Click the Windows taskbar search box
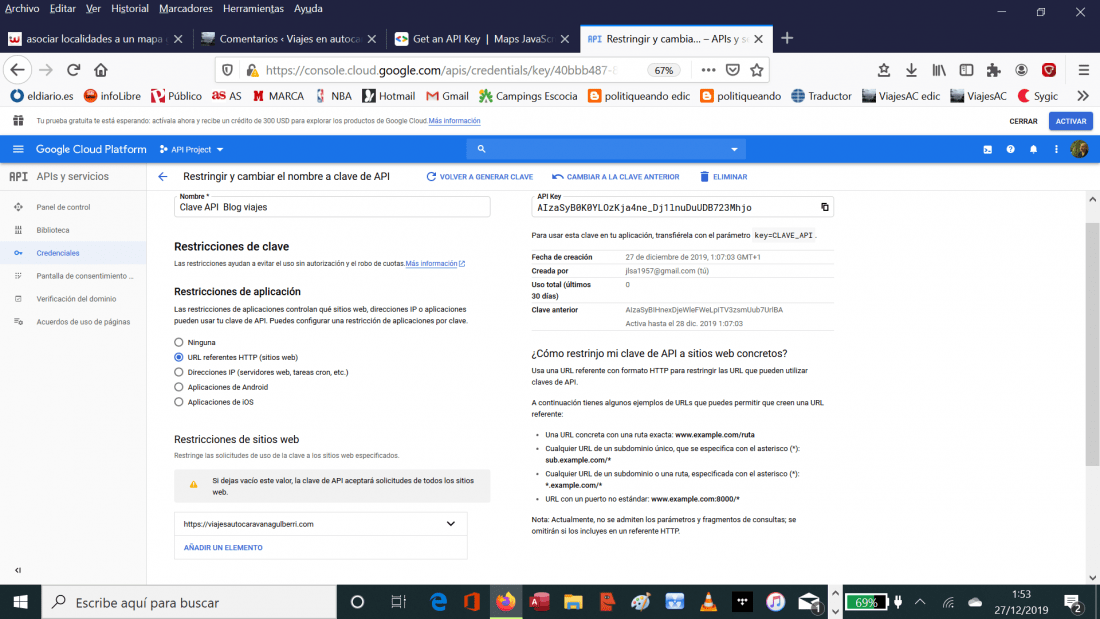This screenshot has width=1100, height=619. [x=189, y=602]
